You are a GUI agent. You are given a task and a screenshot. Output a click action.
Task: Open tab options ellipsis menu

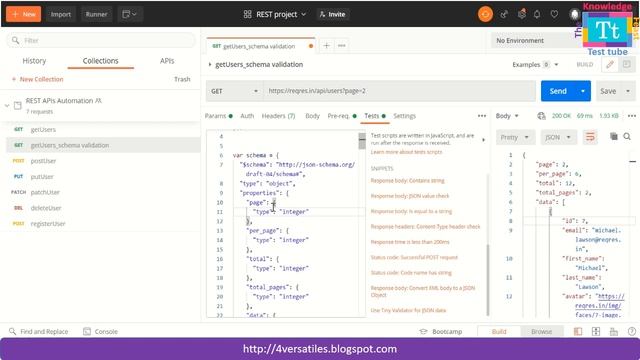pos(342,46)
